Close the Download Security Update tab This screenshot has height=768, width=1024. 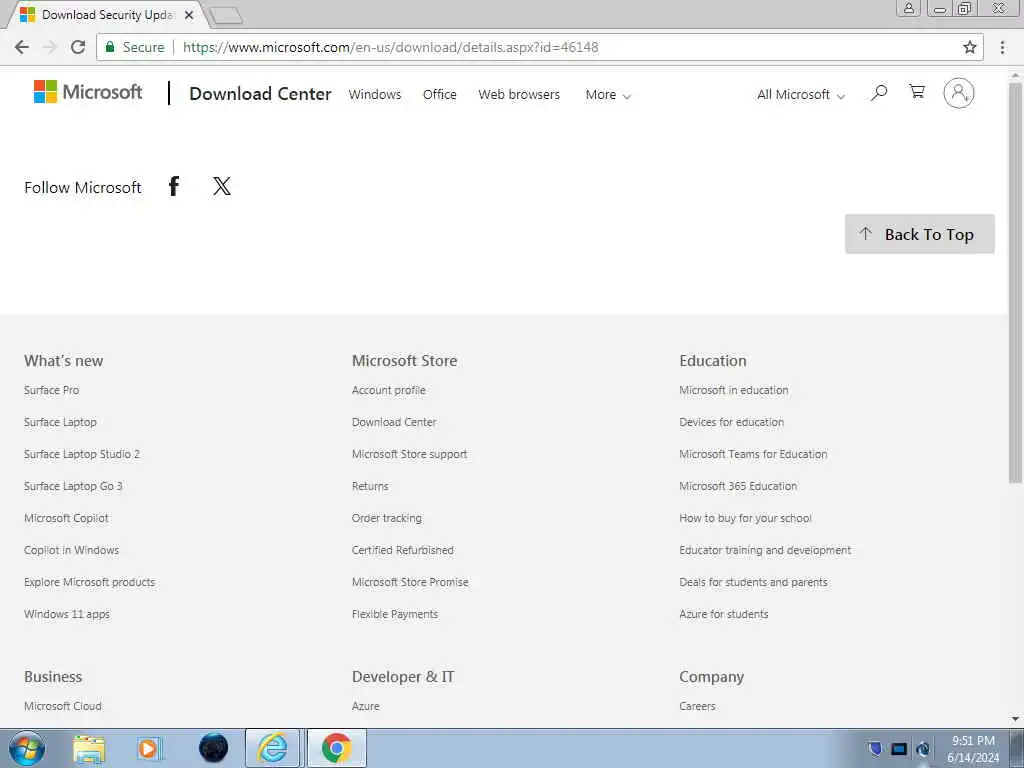click(189, 14)
